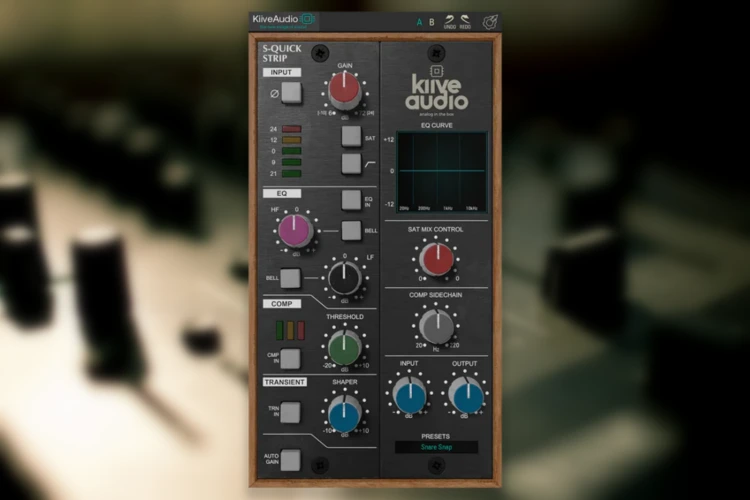Toggle the AUTO GAIN button
Screen dimensions: 750x500
pyautogui.click(x=290, y=460)
